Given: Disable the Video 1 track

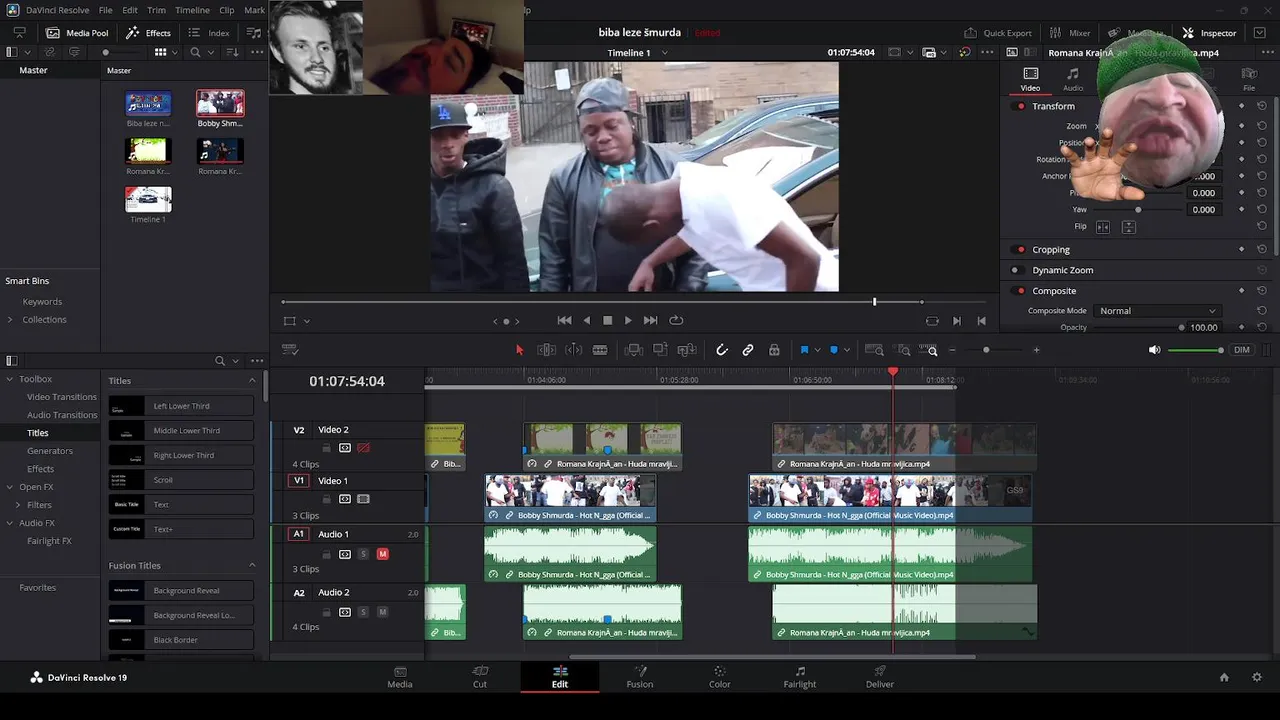Looking at the screenshot, I should click(363, 499).
